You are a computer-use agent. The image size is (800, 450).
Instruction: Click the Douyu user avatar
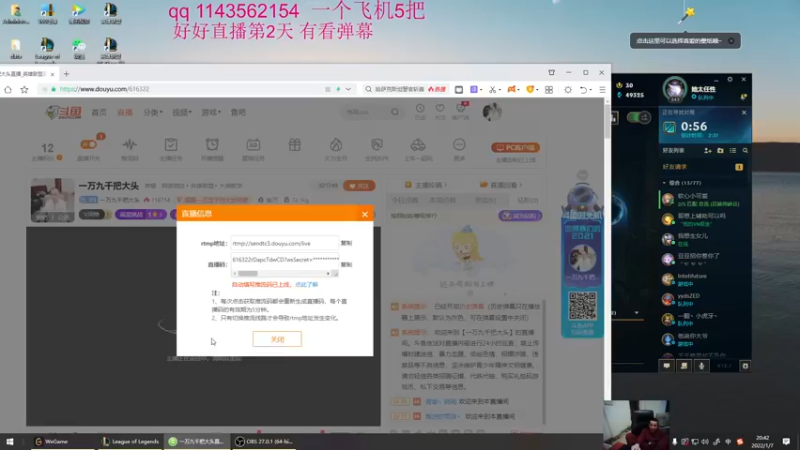coord(492,112)
